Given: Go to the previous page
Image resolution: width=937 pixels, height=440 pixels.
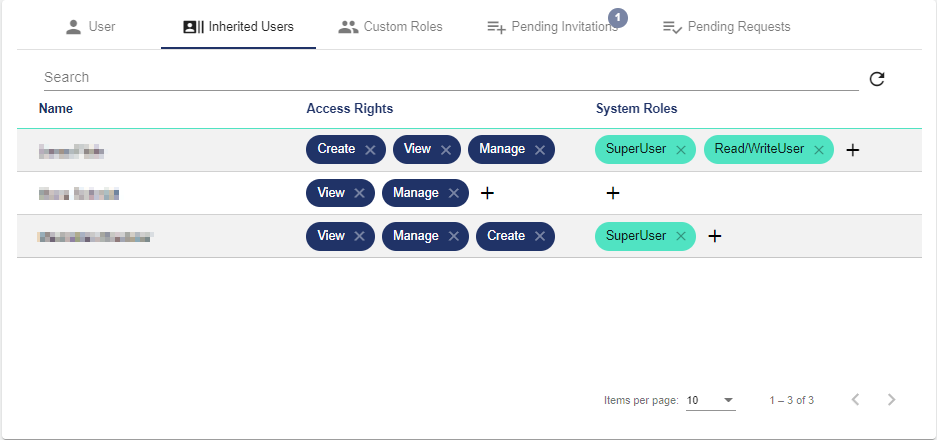Looking at the screenshot, I should 855,400.
